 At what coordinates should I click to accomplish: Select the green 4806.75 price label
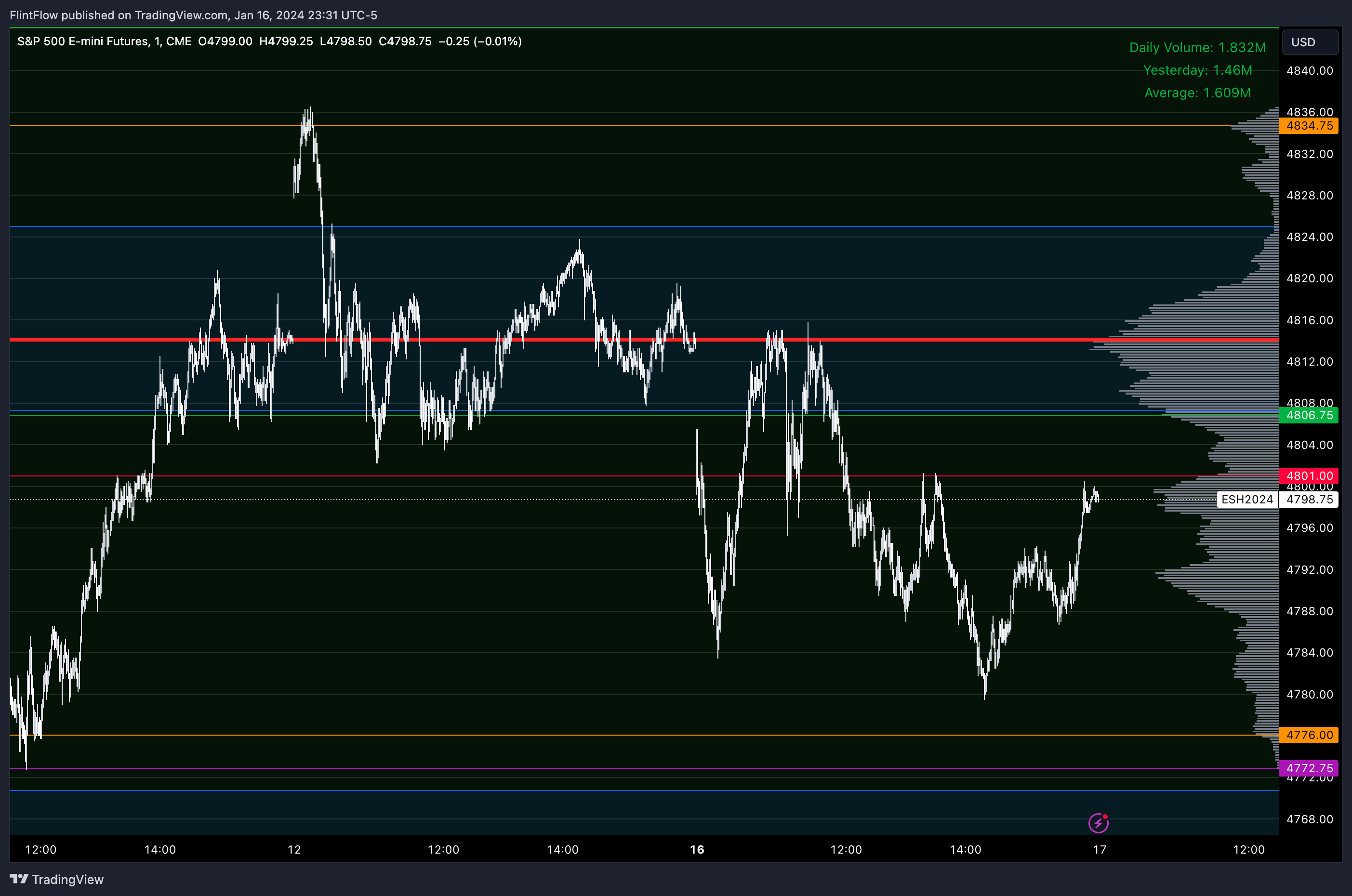(1309, 415)
